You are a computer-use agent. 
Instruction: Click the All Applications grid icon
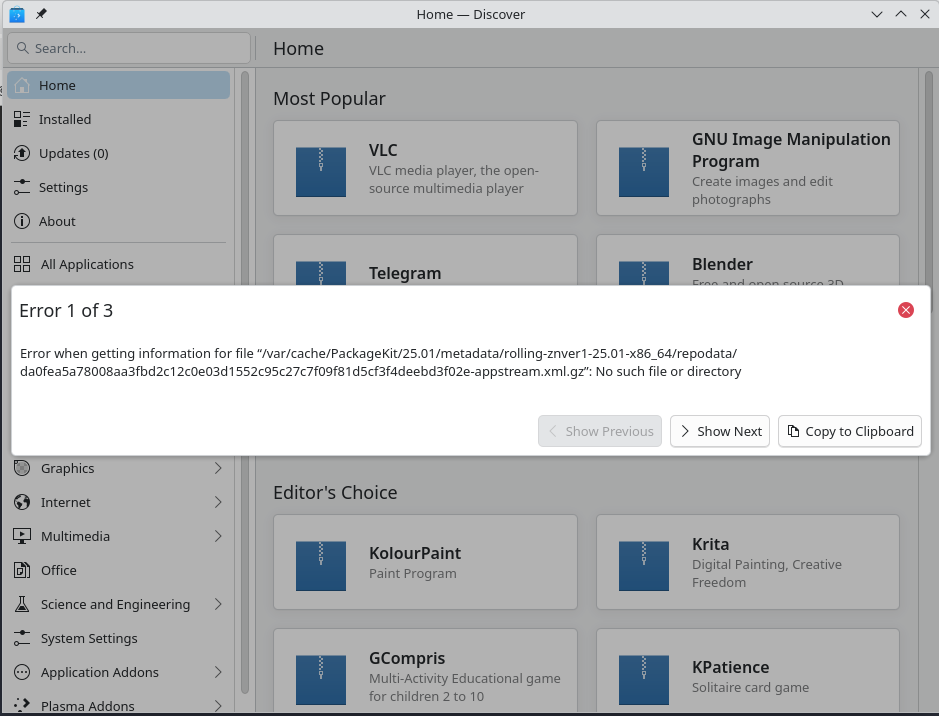click(x=22, y=264)
